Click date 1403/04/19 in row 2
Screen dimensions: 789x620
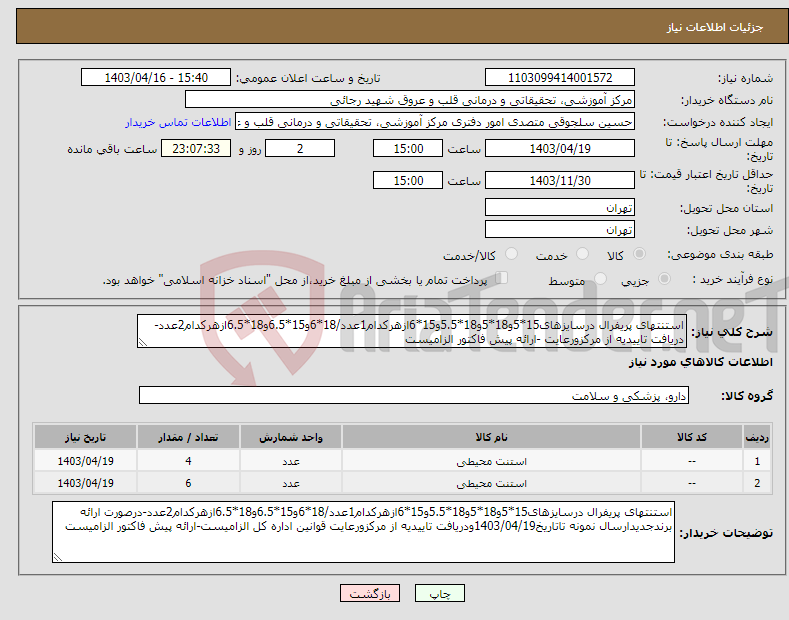point(86,483)
